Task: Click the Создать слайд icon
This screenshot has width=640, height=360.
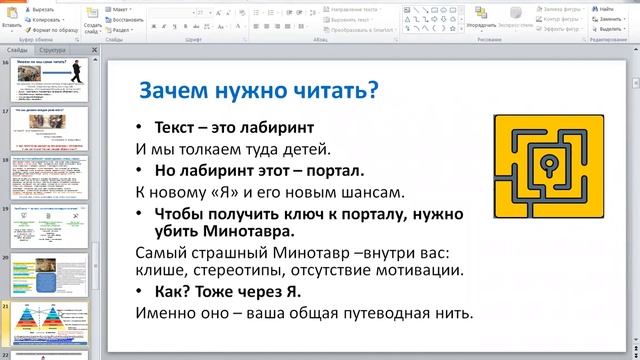Action: 92,14
